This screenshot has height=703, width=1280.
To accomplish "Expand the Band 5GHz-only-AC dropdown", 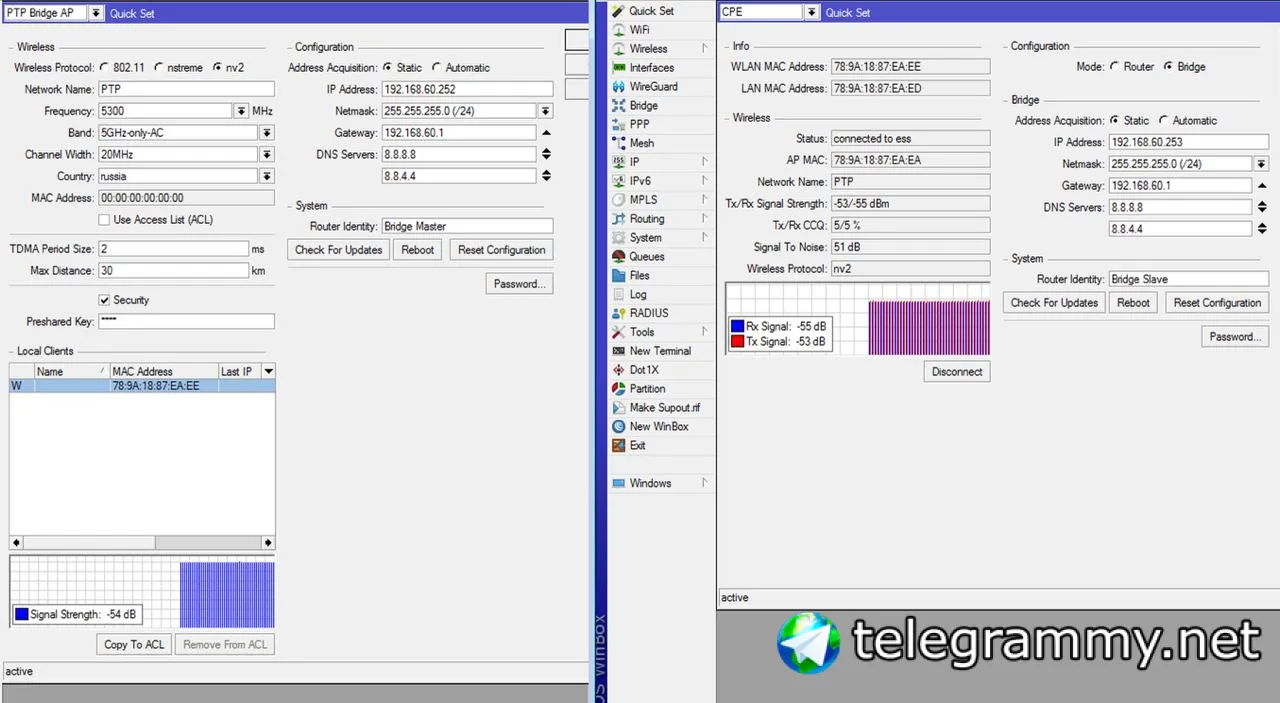I will point(267,133).
